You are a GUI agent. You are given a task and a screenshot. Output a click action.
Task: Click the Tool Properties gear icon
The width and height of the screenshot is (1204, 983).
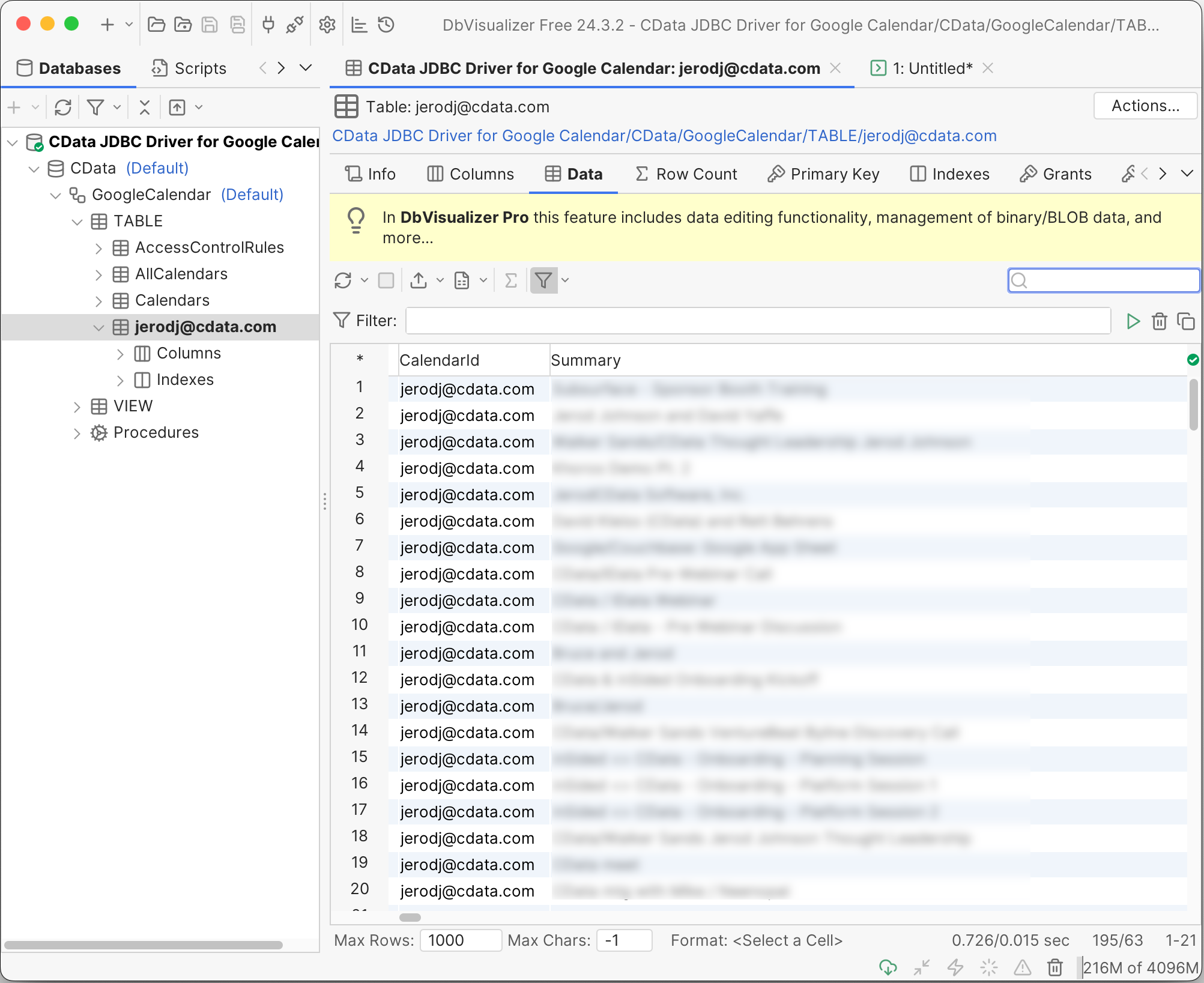(327, 25)
